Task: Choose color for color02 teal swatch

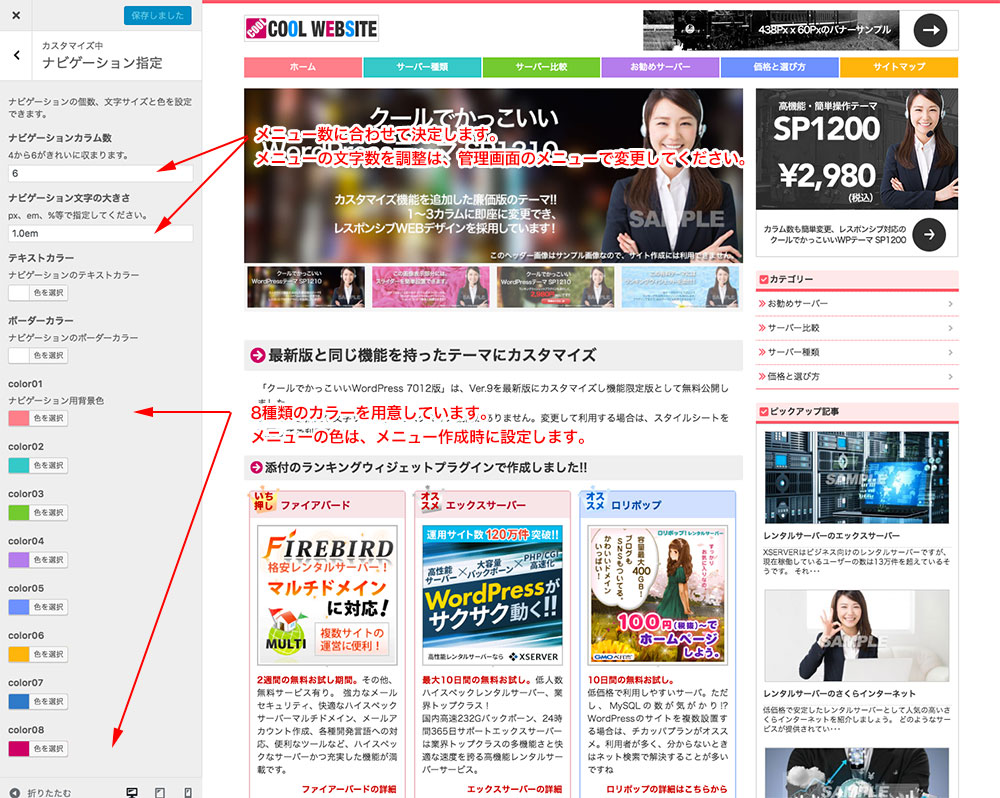Action: click(x=38, y=465)
